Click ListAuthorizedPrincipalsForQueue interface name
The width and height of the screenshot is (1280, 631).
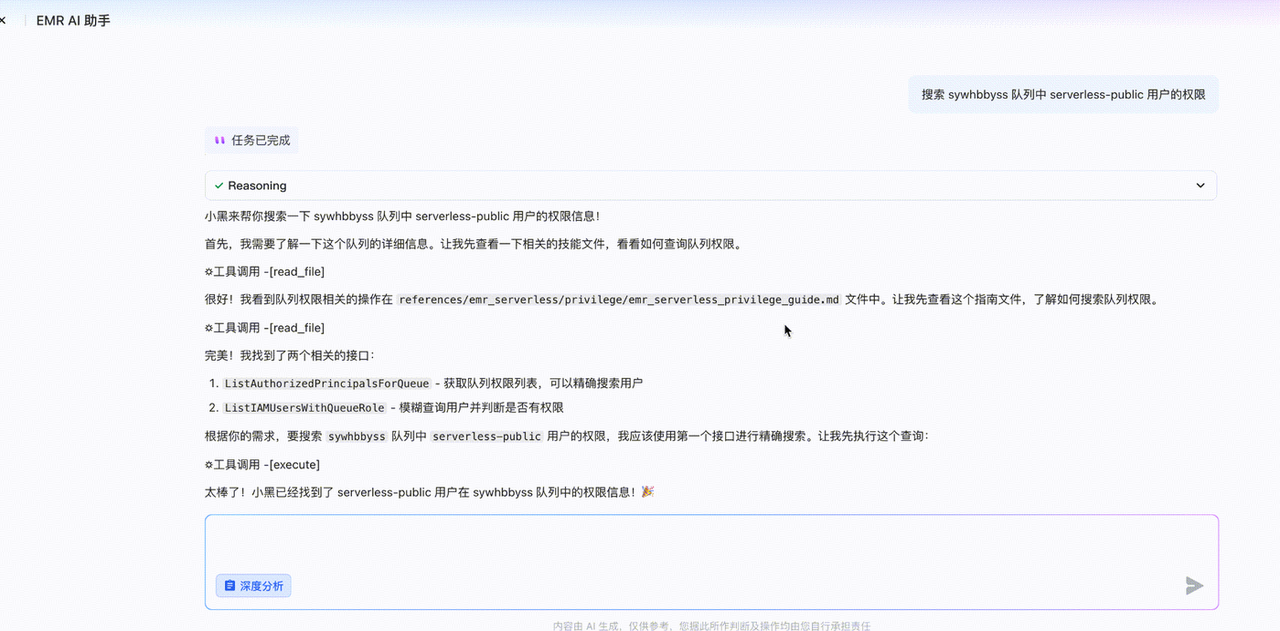coord(327,383)
